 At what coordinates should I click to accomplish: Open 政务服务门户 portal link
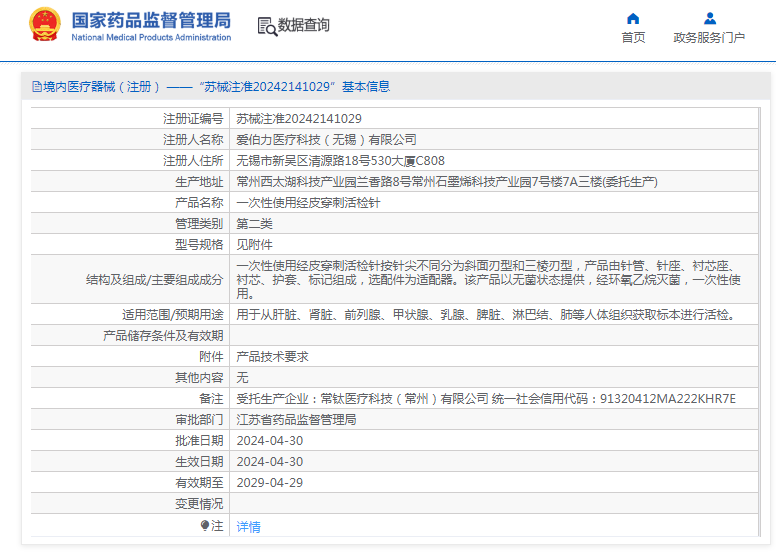(709, 38)
